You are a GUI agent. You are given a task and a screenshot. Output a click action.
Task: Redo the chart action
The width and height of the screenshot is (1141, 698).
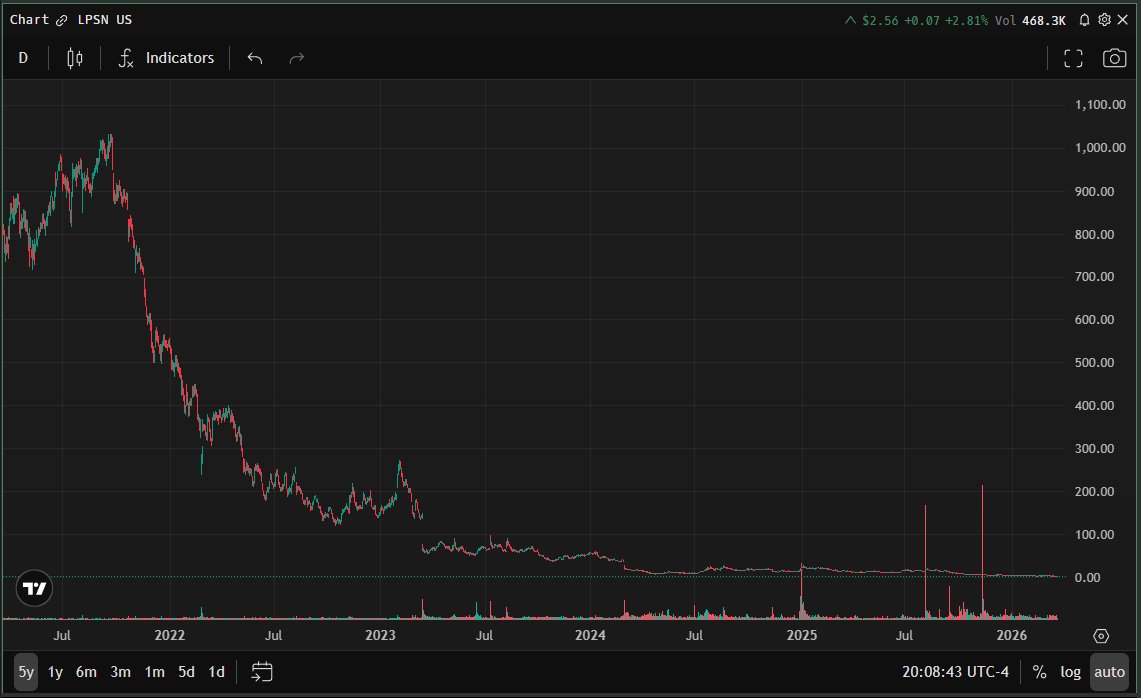(x=296, y=58)
